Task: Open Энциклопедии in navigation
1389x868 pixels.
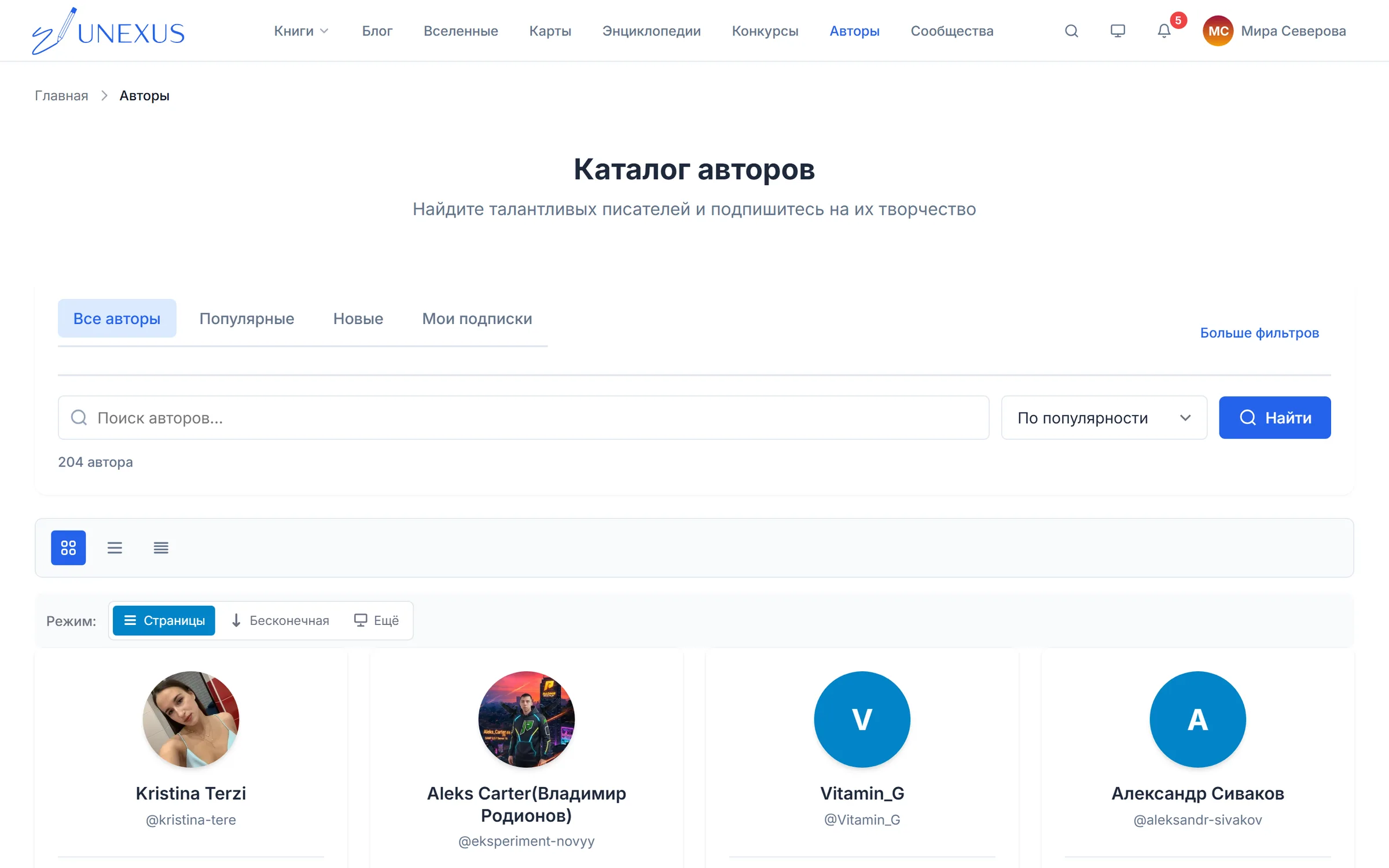Action: tap(651, 31)
